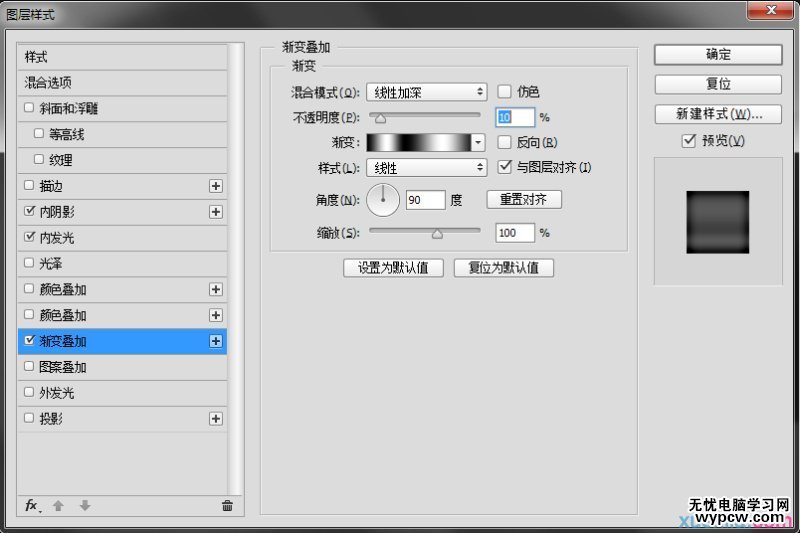Click the effects list vertical scrollbar

pos(235,269)
